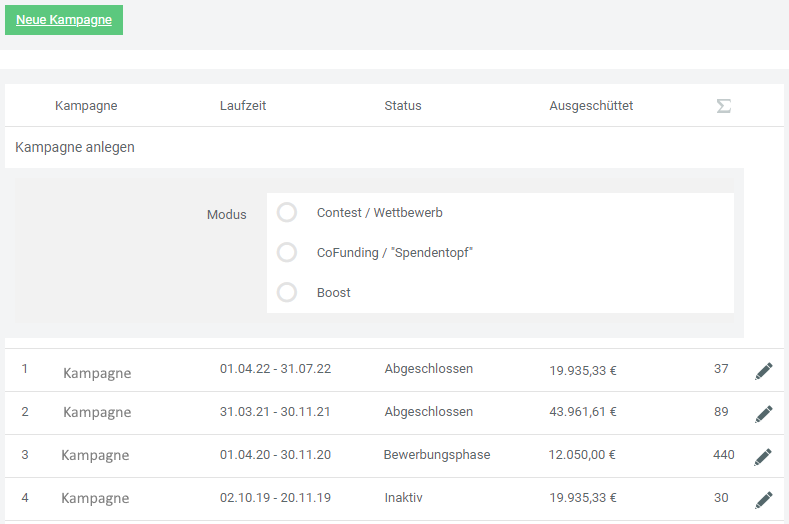Edit campaign 2 with pencil icon
789x524 pixels.
(764, 414)
